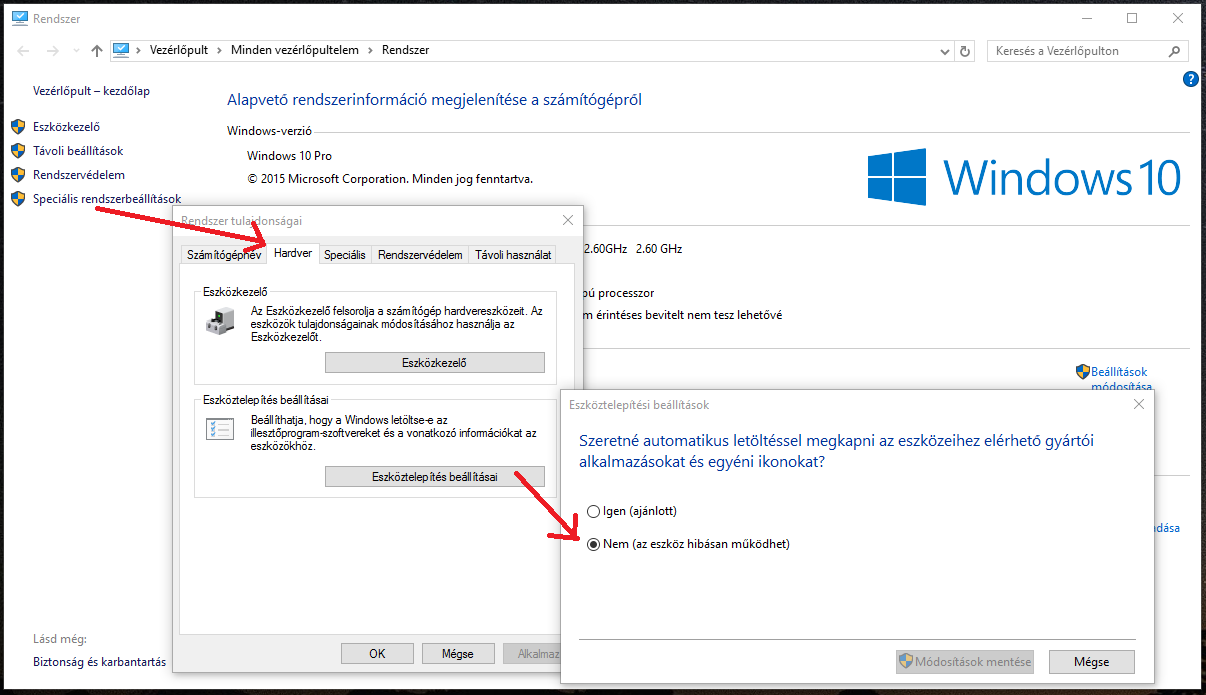1206x695 pixels.
Task: Open the Rendszervédelem tab
Action: 420,255
